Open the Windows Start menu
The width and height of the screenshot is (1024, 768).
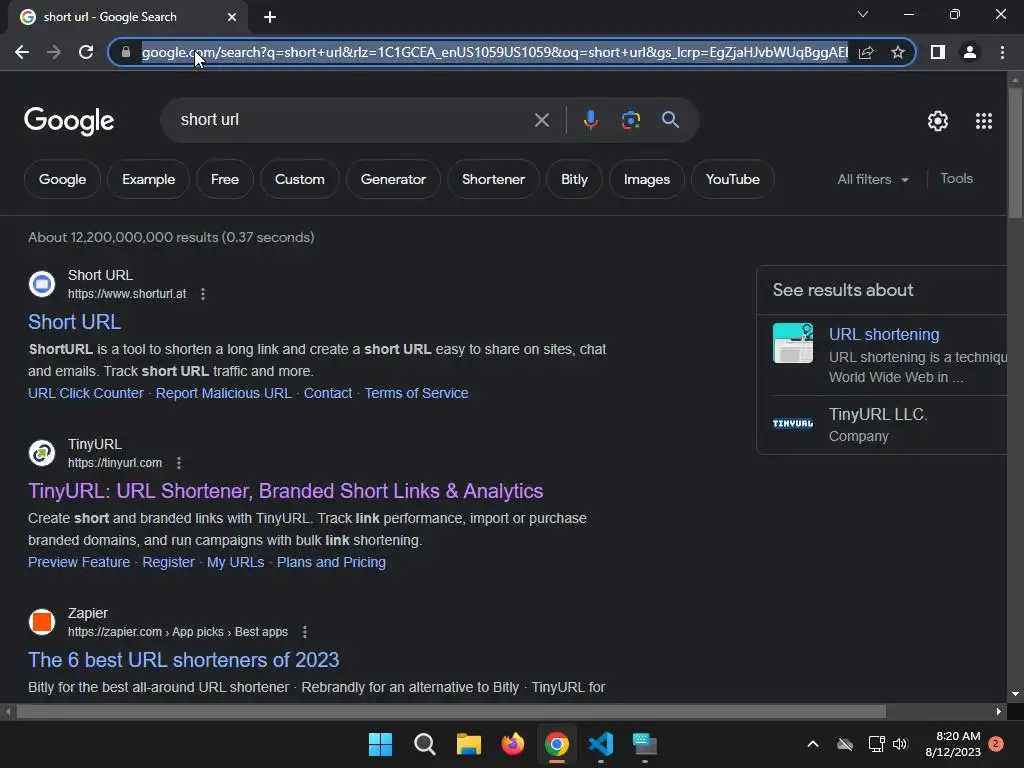(380, 744)
